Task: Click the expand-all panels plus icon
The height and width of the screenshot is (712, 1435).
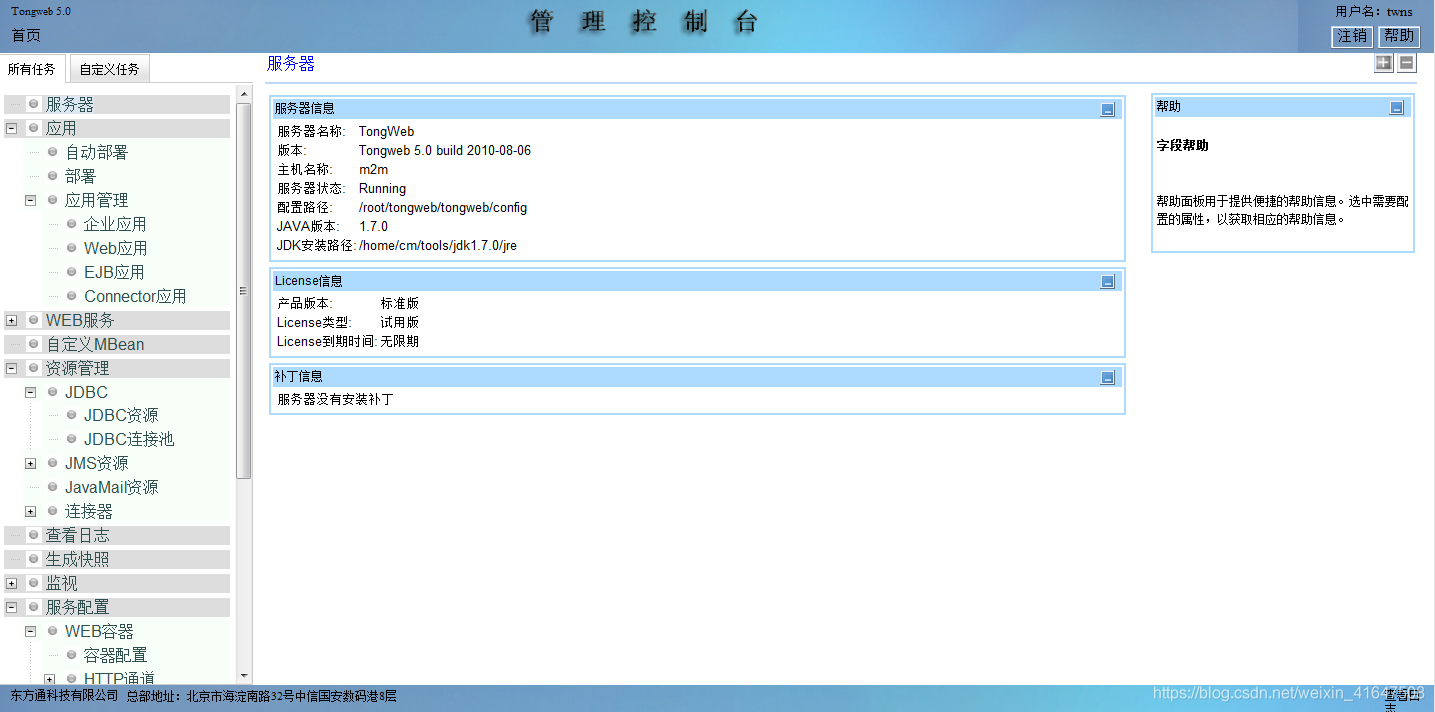Action: (1383, 63)
